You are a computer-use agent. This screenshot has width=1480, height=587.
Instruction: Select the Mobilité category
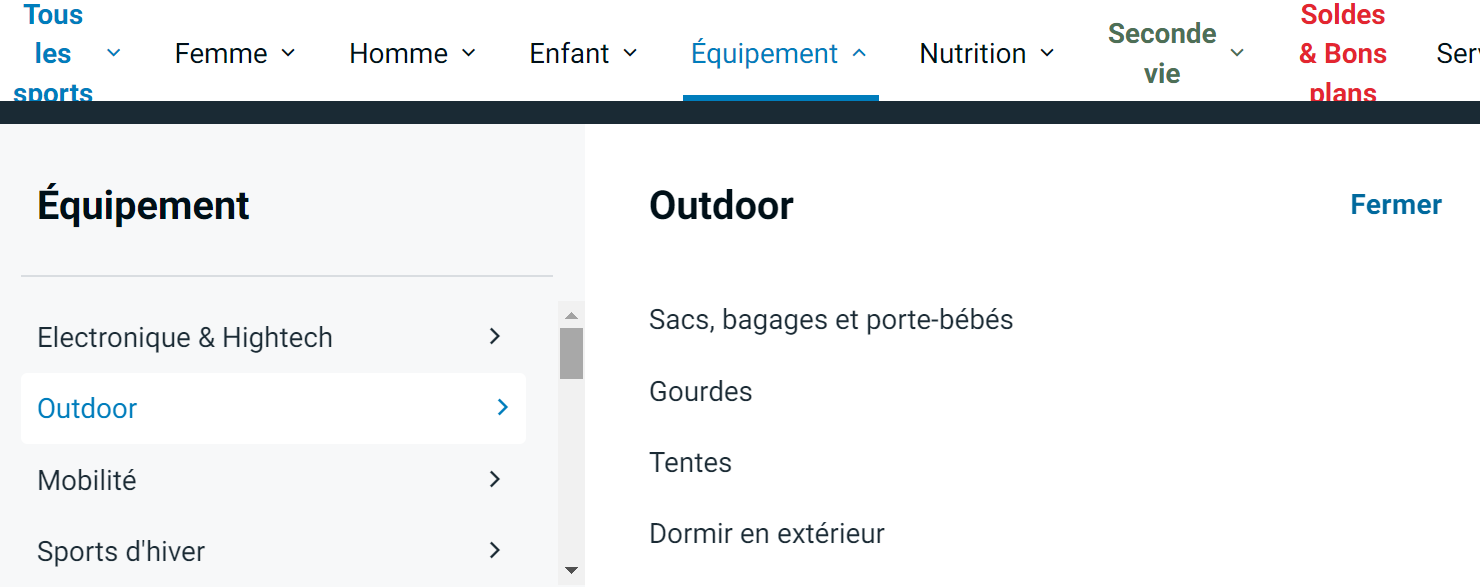click(87, 480)
